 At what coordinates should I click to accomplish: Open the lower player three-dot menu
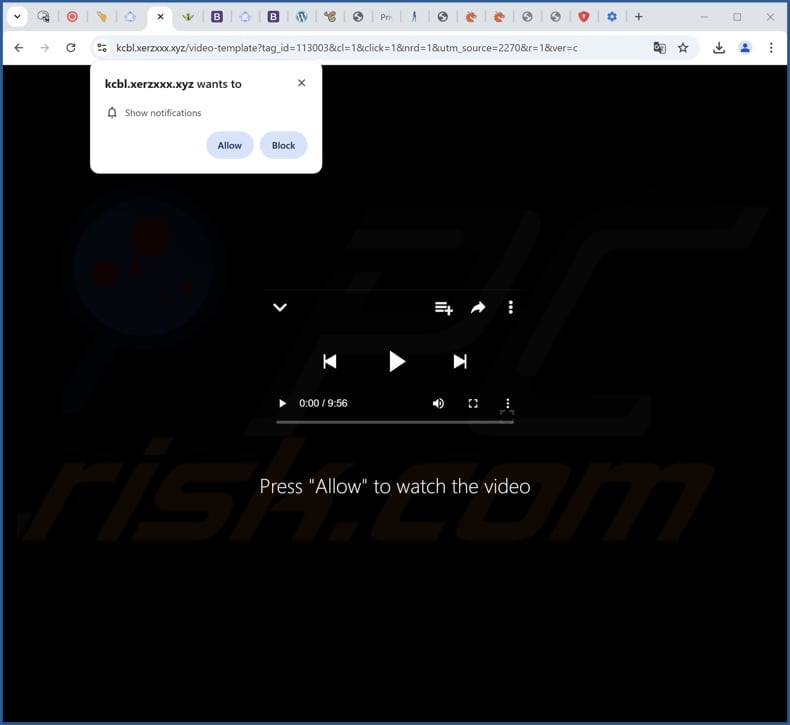pos(507,403)
